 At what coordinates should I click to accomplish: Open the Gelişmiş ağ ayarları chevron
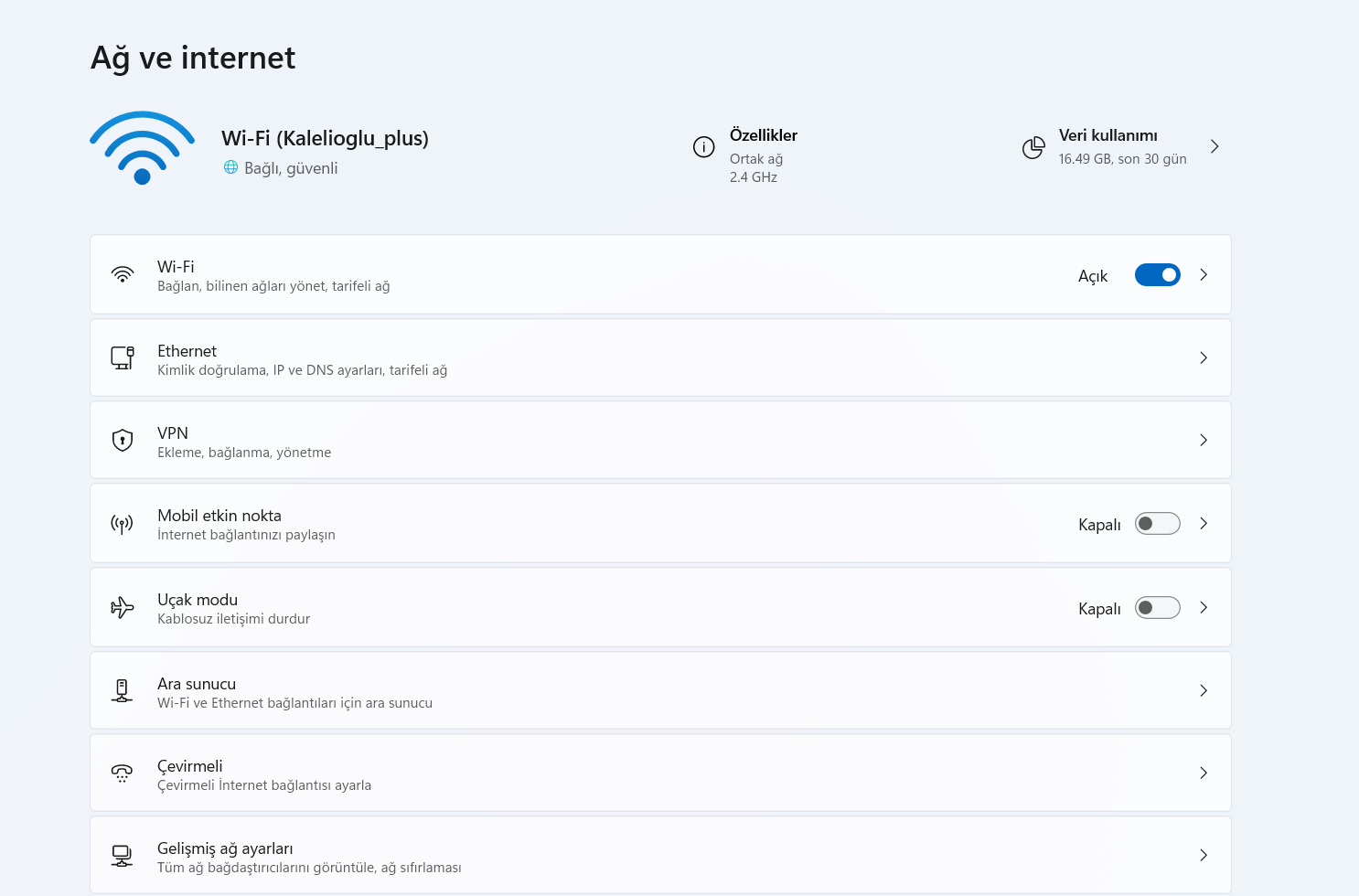pos(1204,855)
